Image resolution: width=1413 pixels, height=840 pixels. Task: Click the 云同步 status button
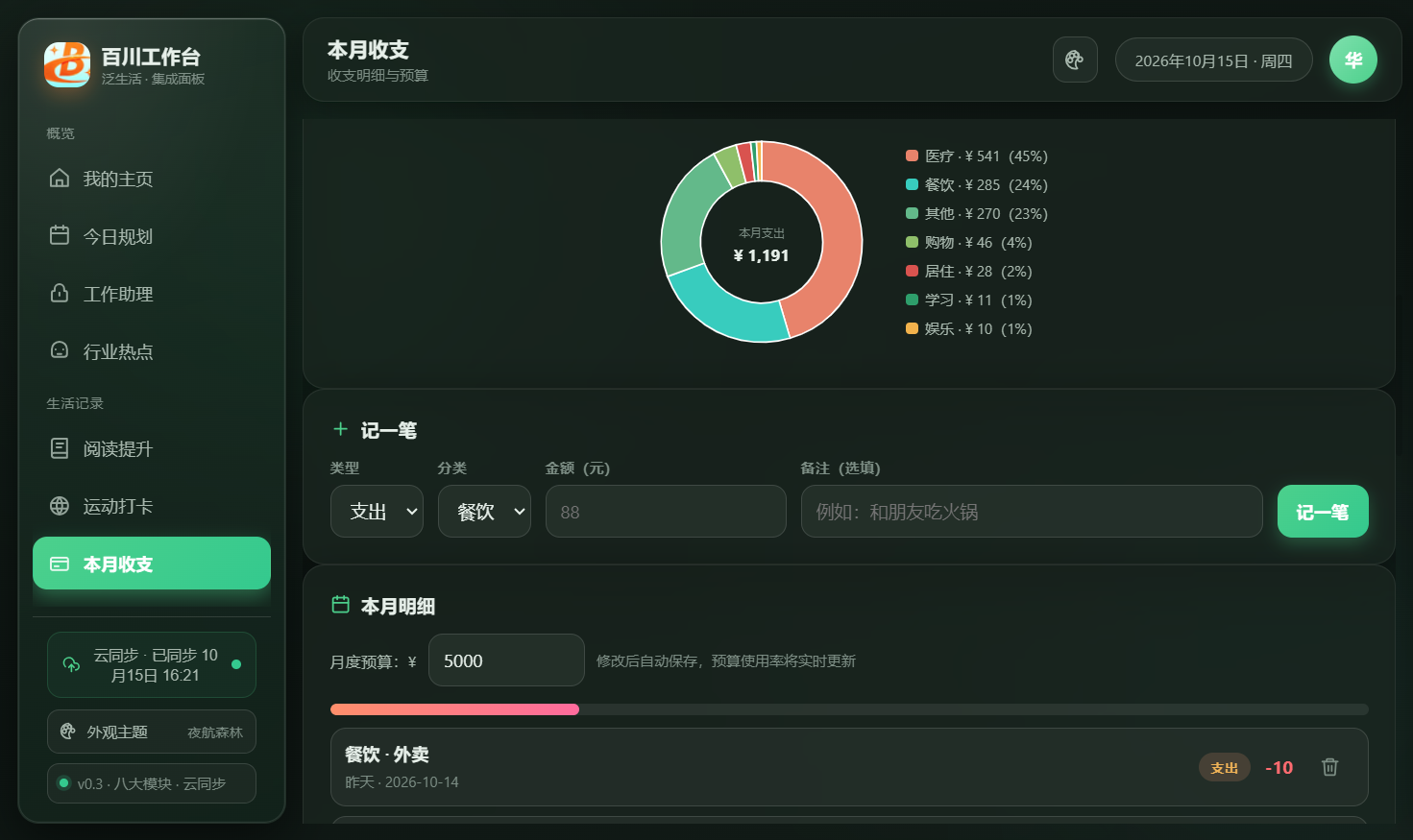152,664
